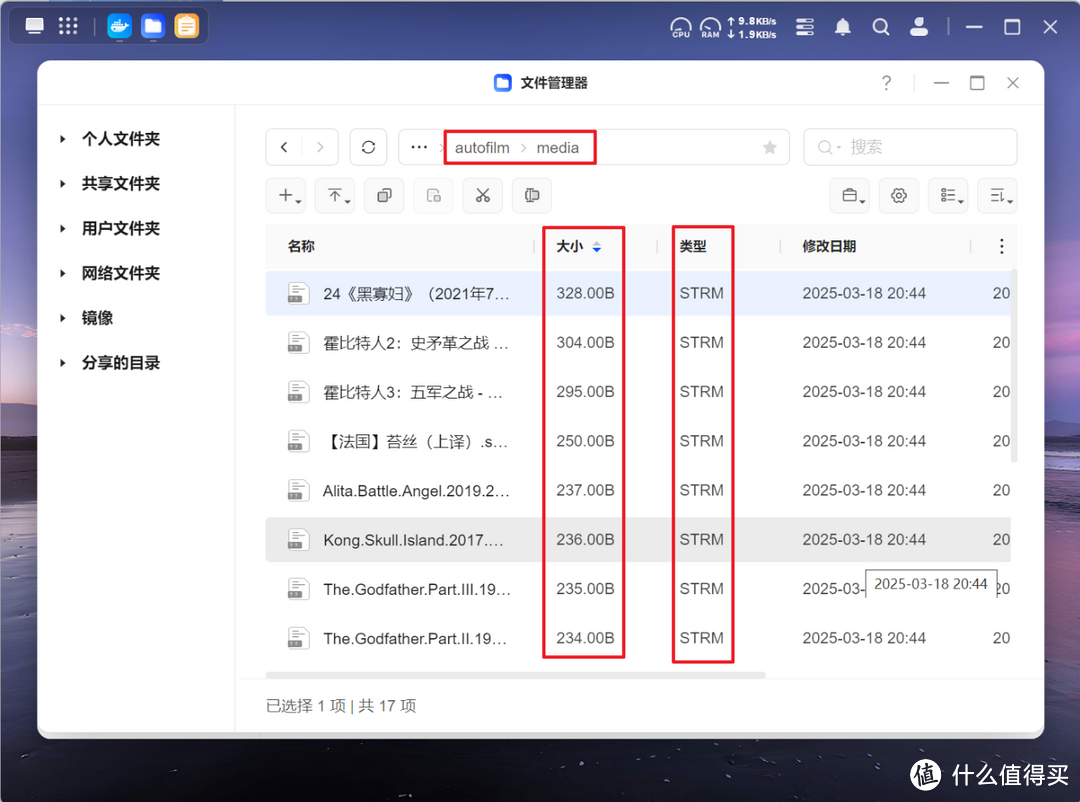Refresh the current folder view
1080x802 pixels.
[x=368, y=146]
